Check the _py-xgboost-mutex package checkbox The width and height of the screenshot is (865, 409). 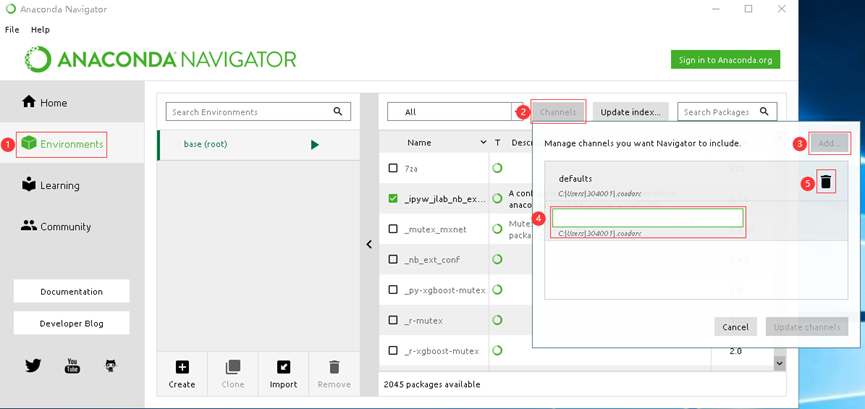(393, 290)
